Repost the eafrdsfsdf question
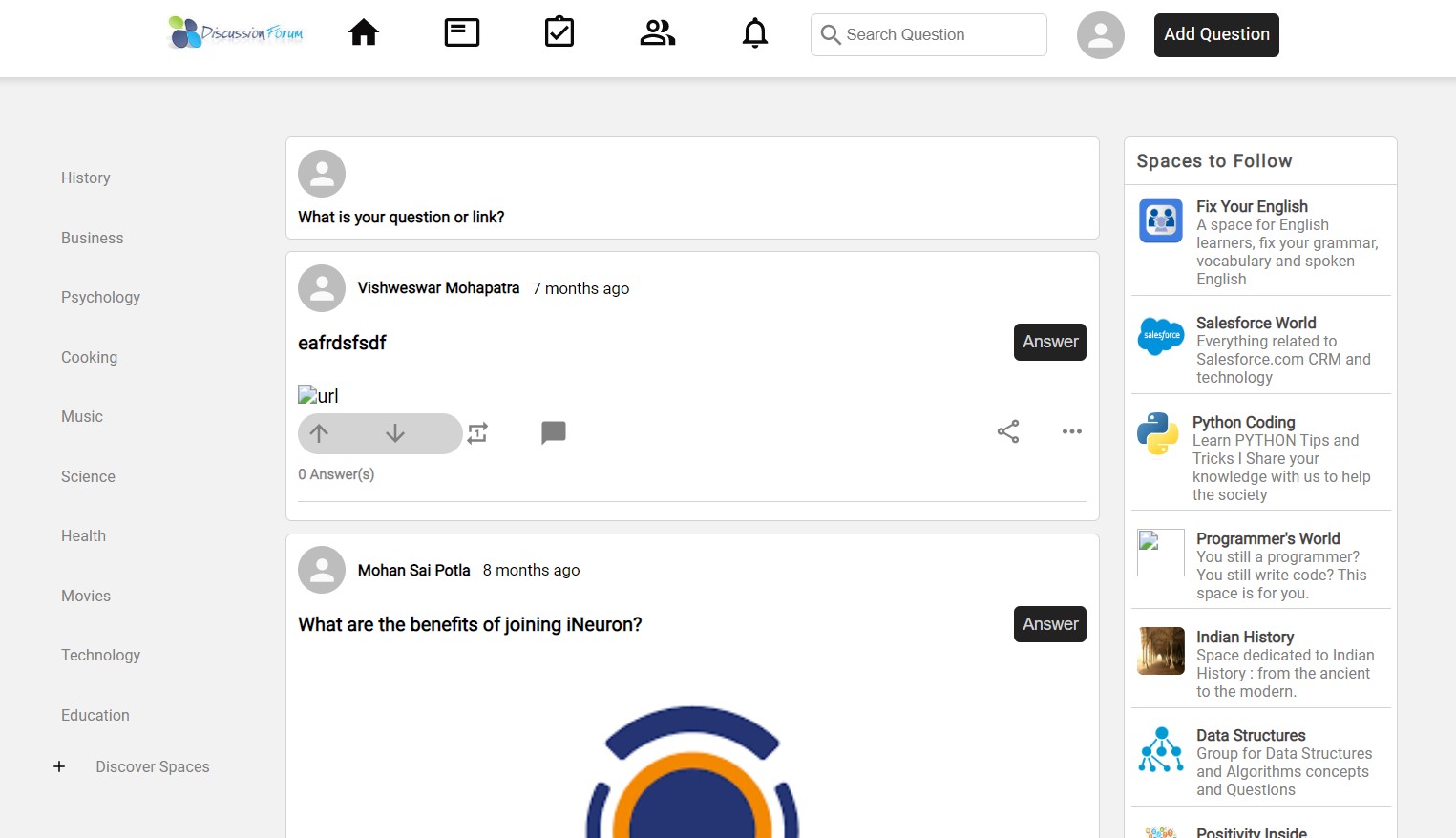This screenshot has width=1456, height=838. [478, 433]
